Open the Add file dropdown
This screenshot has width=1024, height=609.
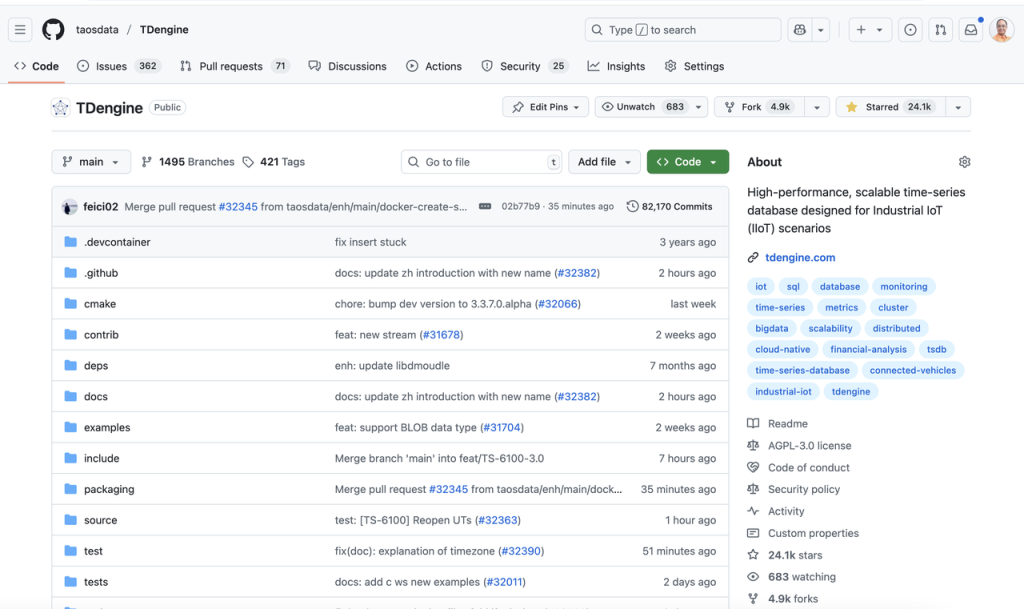(x=605, y=162)
